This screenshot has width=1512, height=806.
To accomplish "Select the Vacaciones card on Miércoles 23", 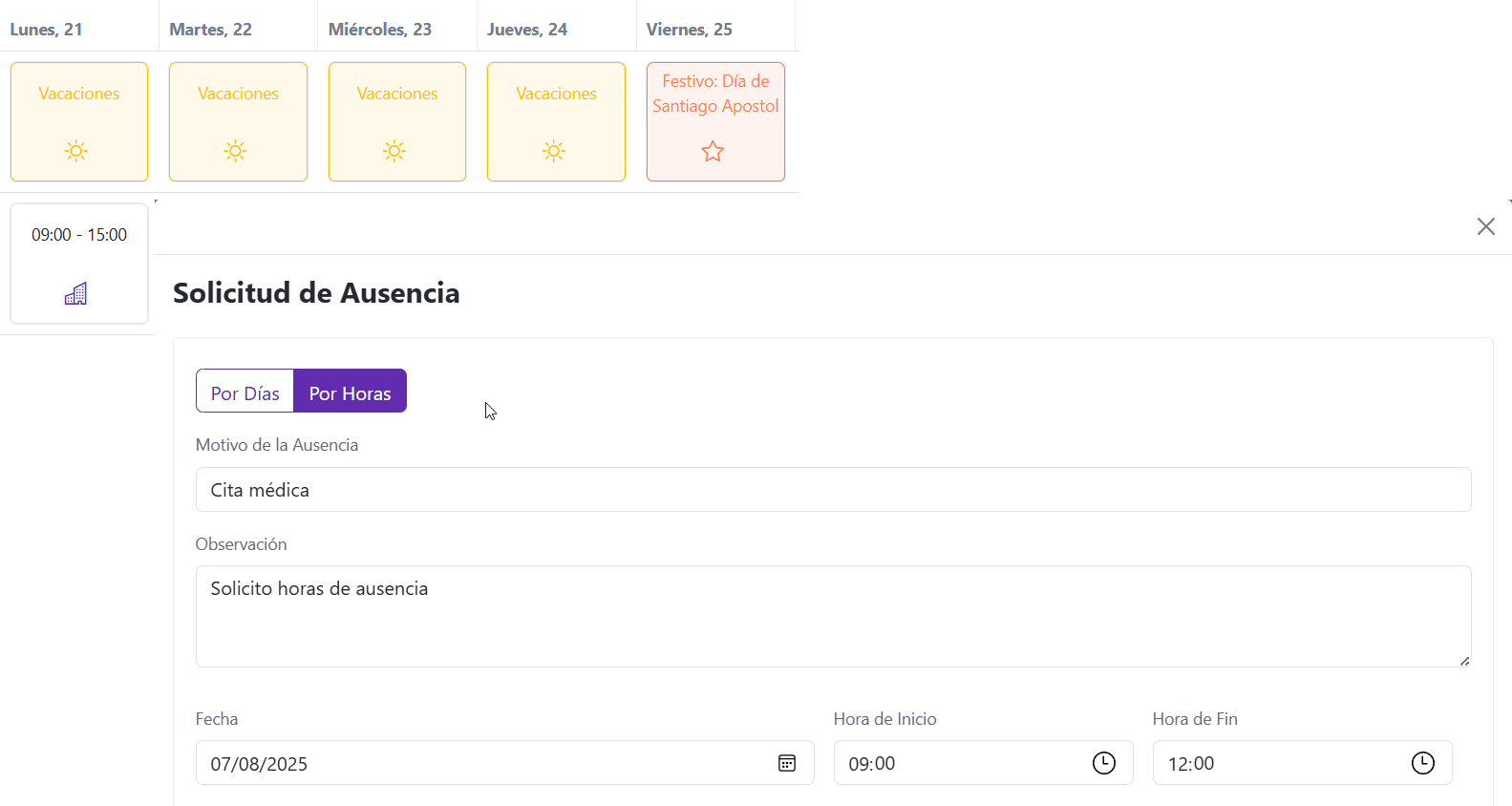I will pos(397,121).
